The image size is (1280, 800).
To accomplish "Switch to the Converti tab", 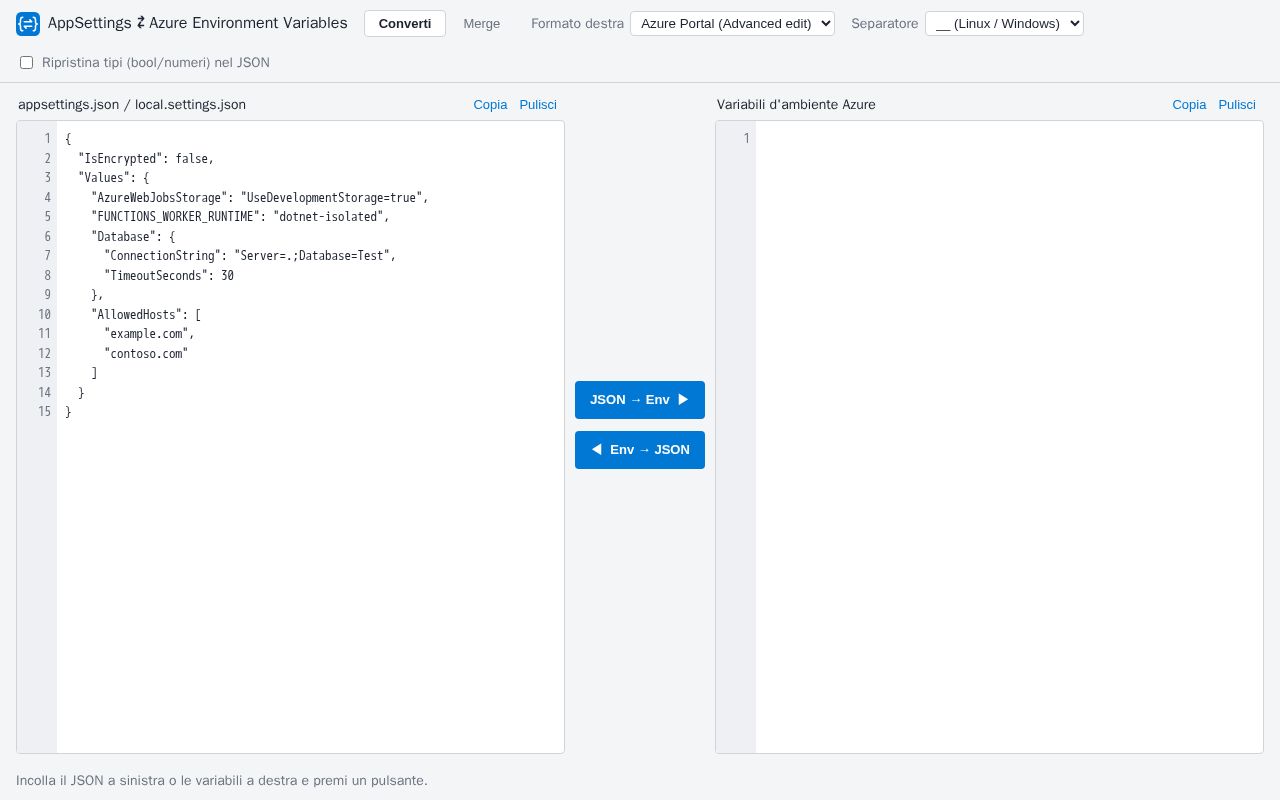I will tap(405, 23).
